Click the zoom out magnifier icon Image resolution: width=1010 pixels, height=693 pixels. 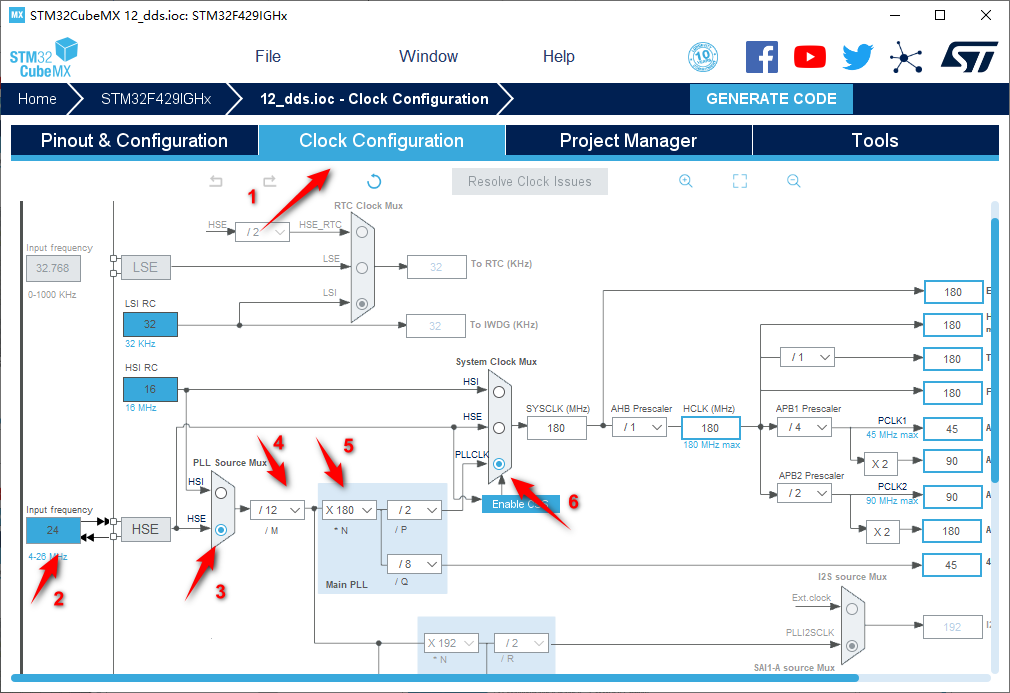click(x=793, y=181)
